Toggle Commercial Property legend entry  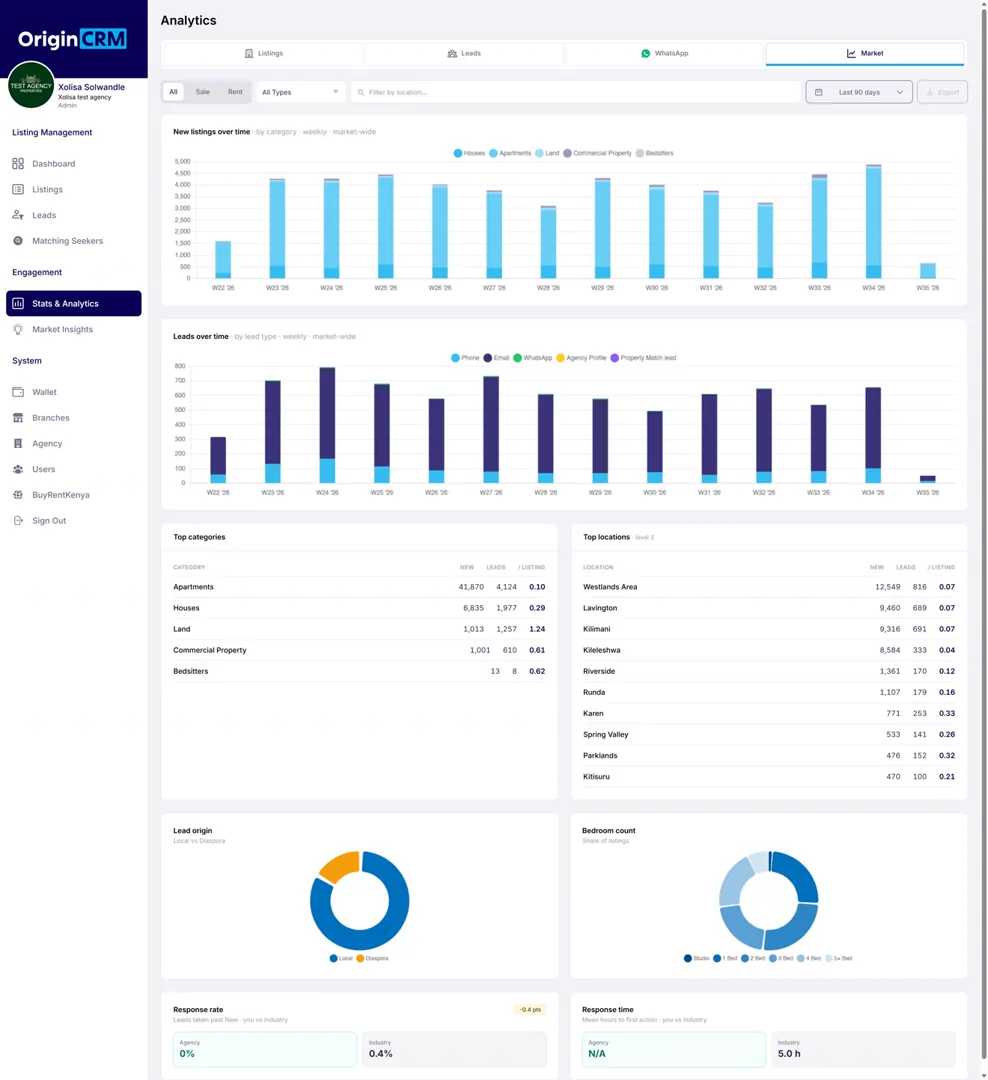[x=597, y=154]
